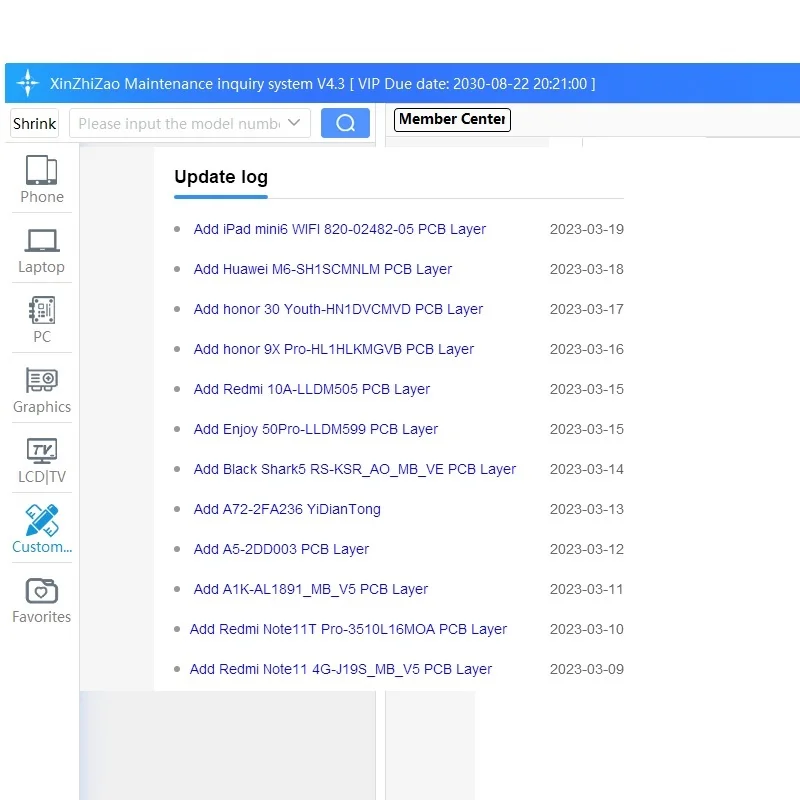Open Add iPad mini6 WIFI PCB Layer entry
Viewport: 800px width, 800px height.
(x=339, y=229)
